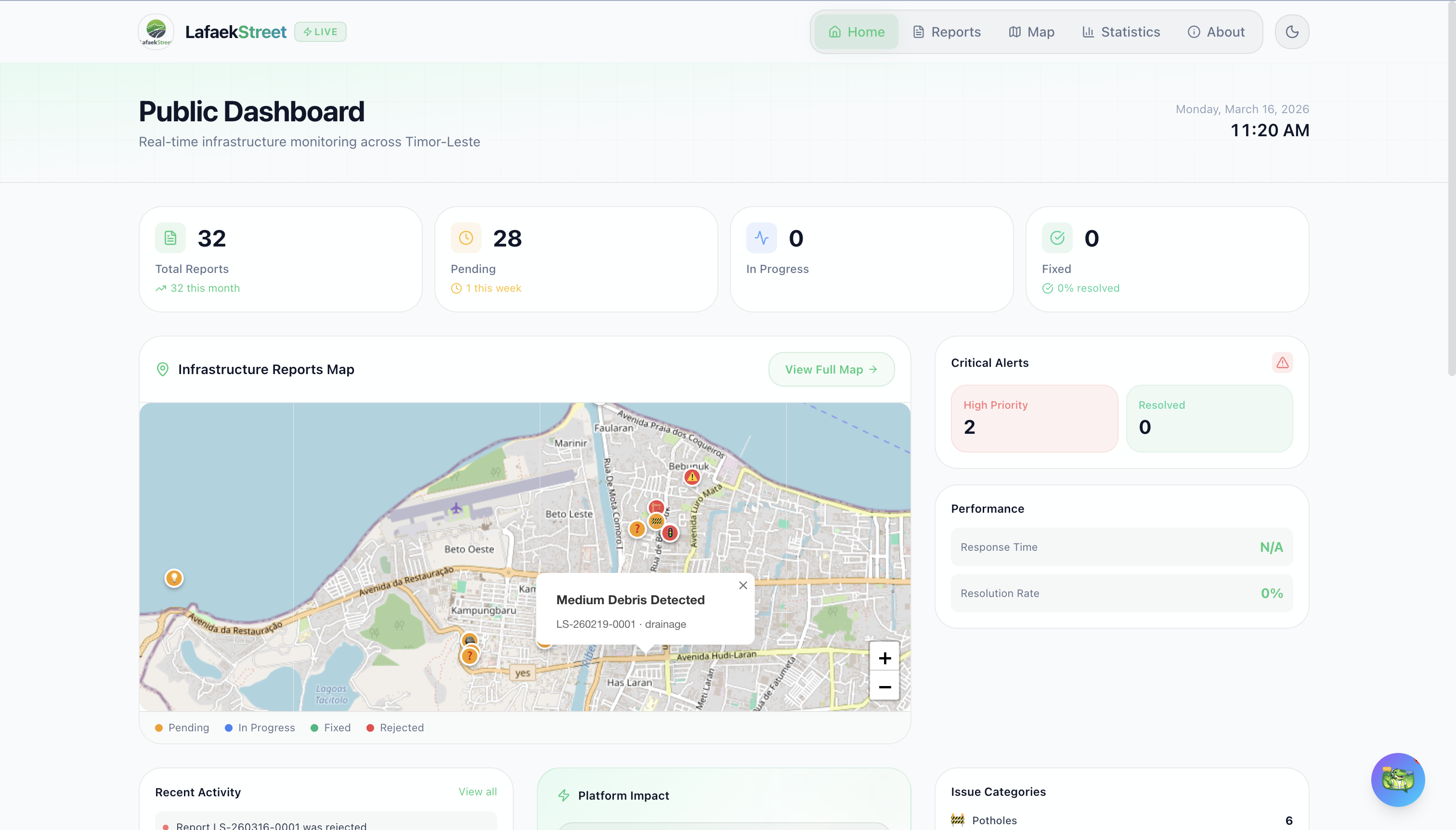Click View all in Recent Activity
The height and width of the screenshot is (830, 1456).
point(477,791)
